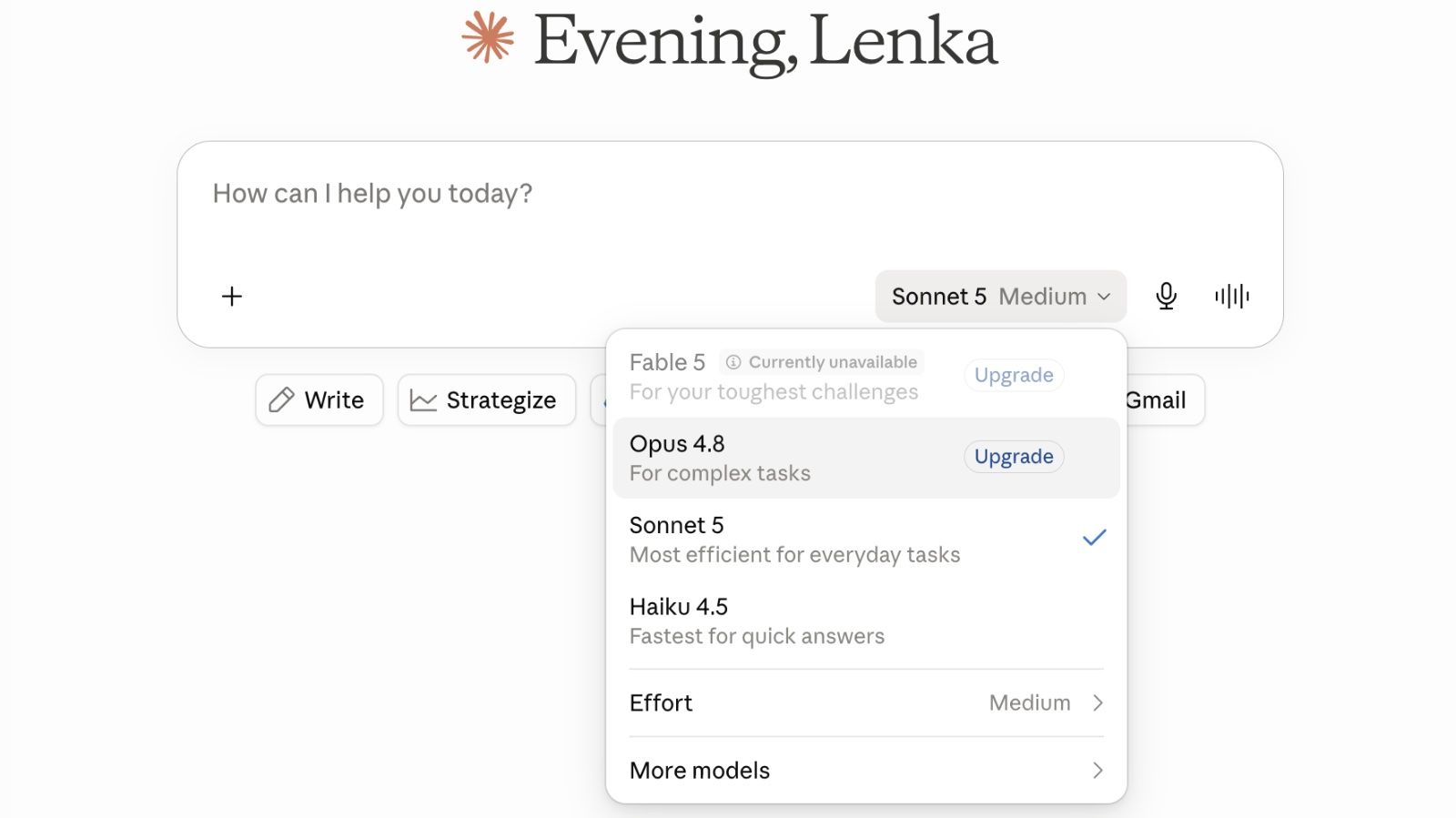
Task: Expand the More models chevron
Action: (1097, 771)
